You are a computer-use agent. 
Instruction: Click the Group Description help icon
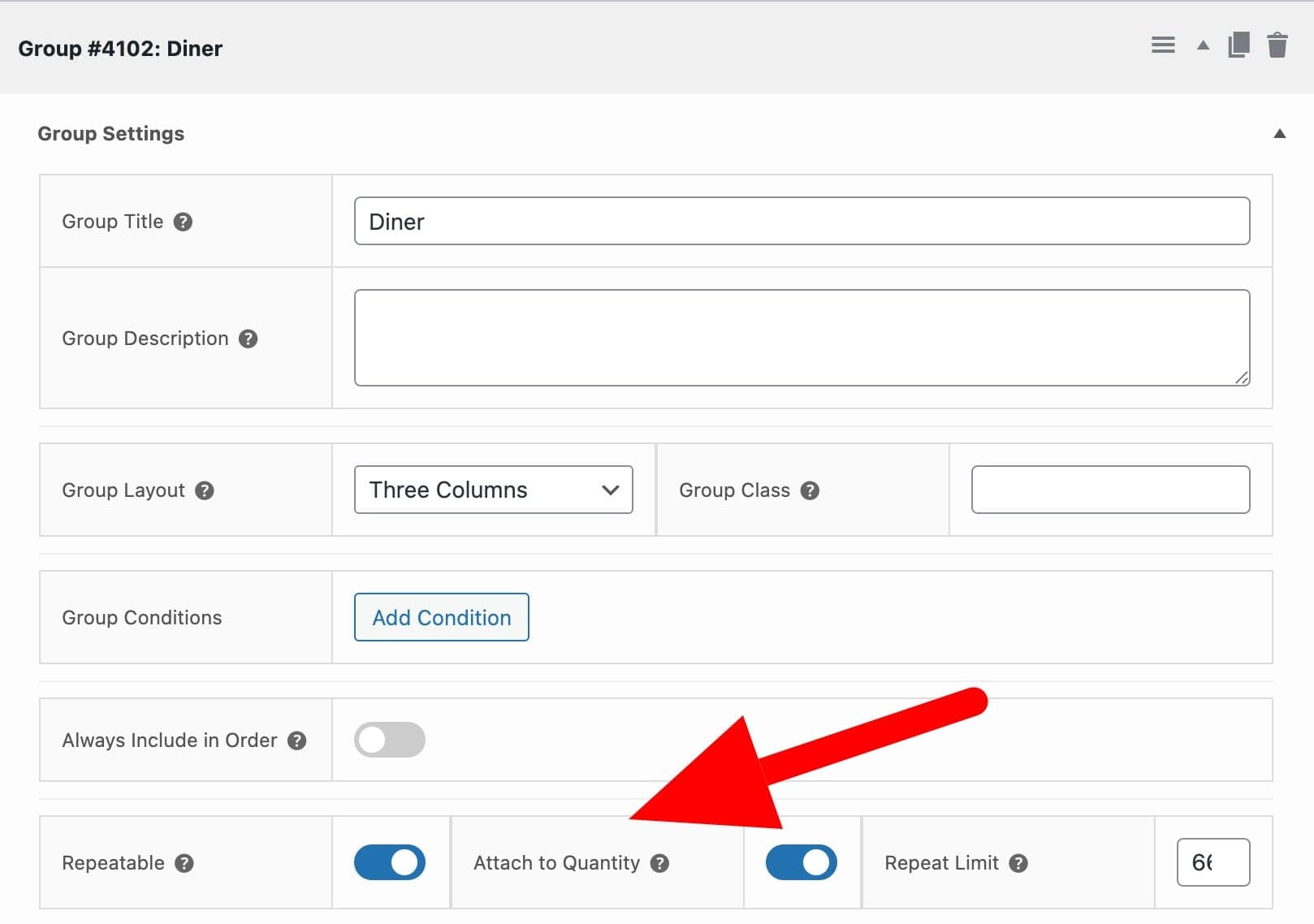tap(249, 339)
